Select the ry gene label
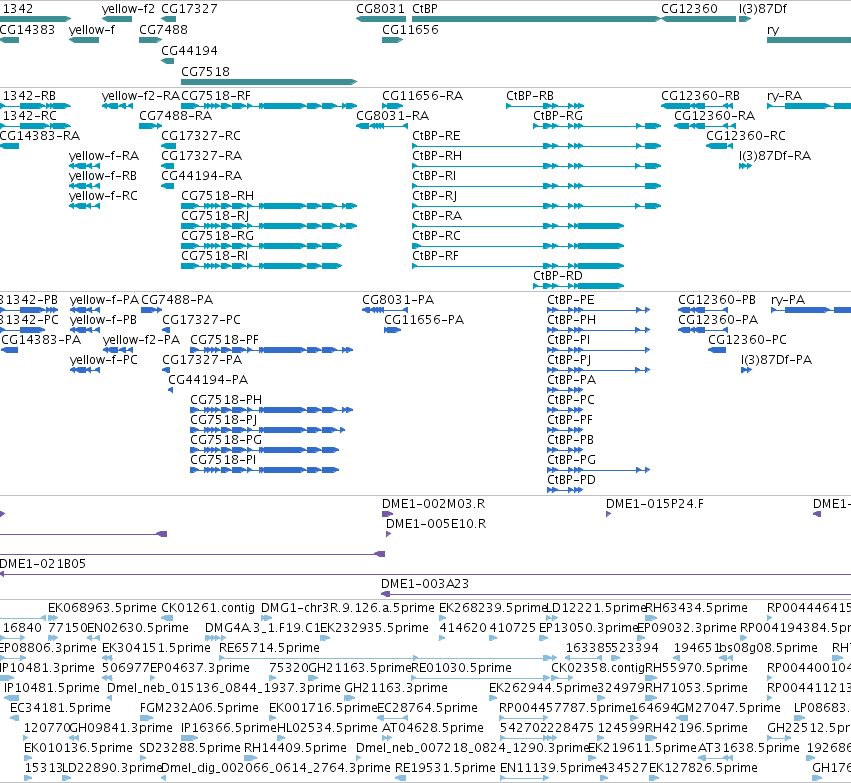 [773, 30]
